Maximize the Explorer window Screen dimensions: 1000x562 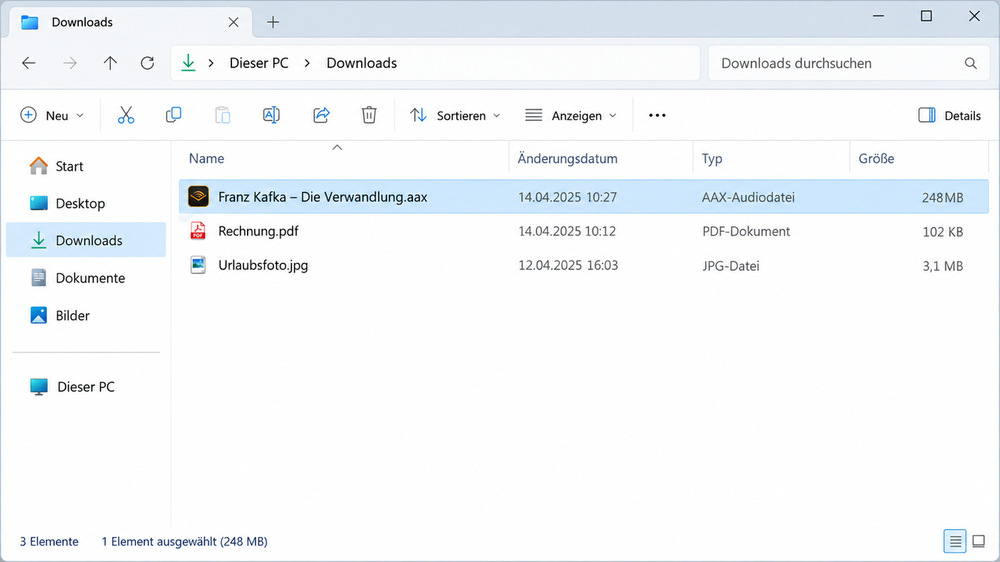click(x=926, y=16)
